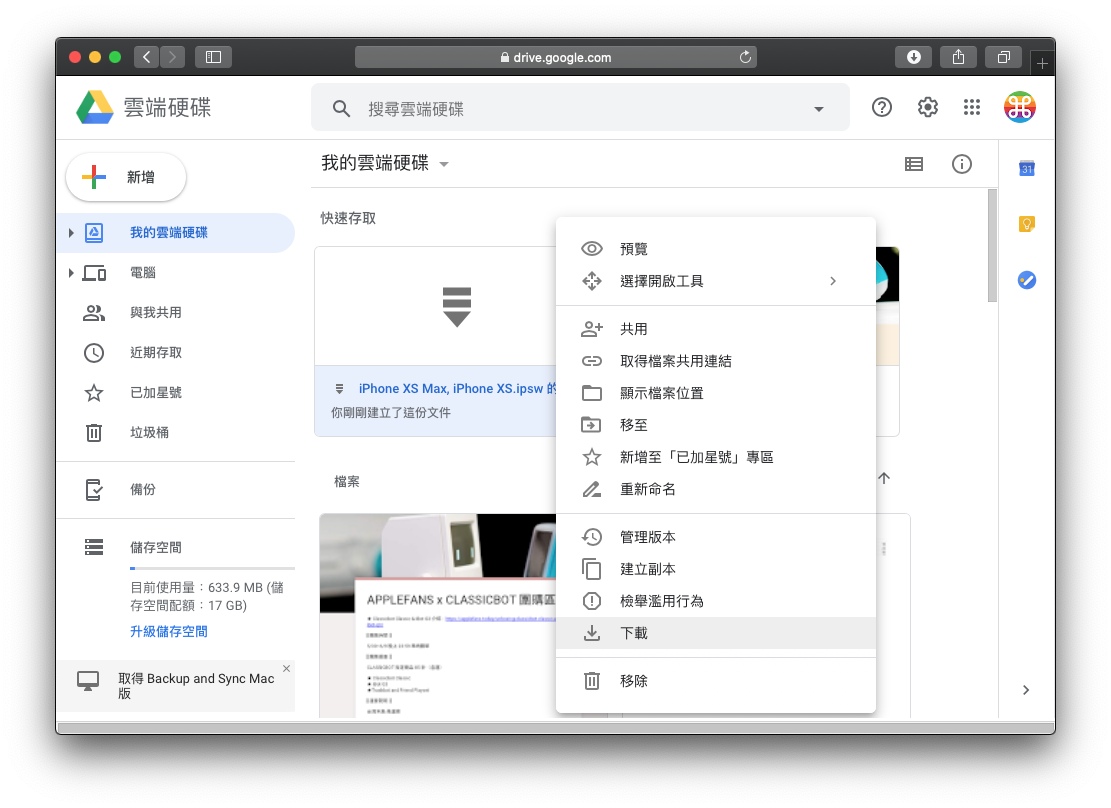Click the drive.google.com address bar

pos(556,57)
